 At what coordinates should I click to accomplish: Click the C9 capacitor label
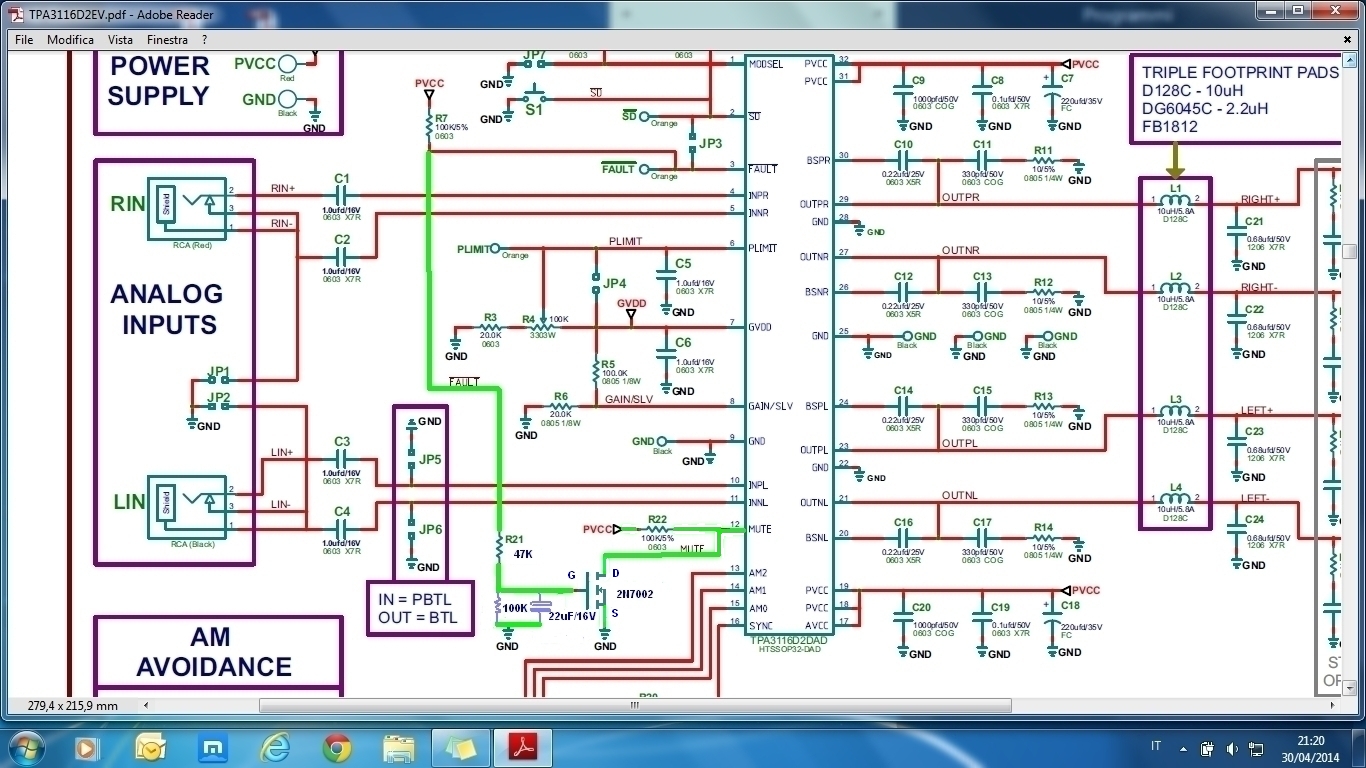[918, 80]
